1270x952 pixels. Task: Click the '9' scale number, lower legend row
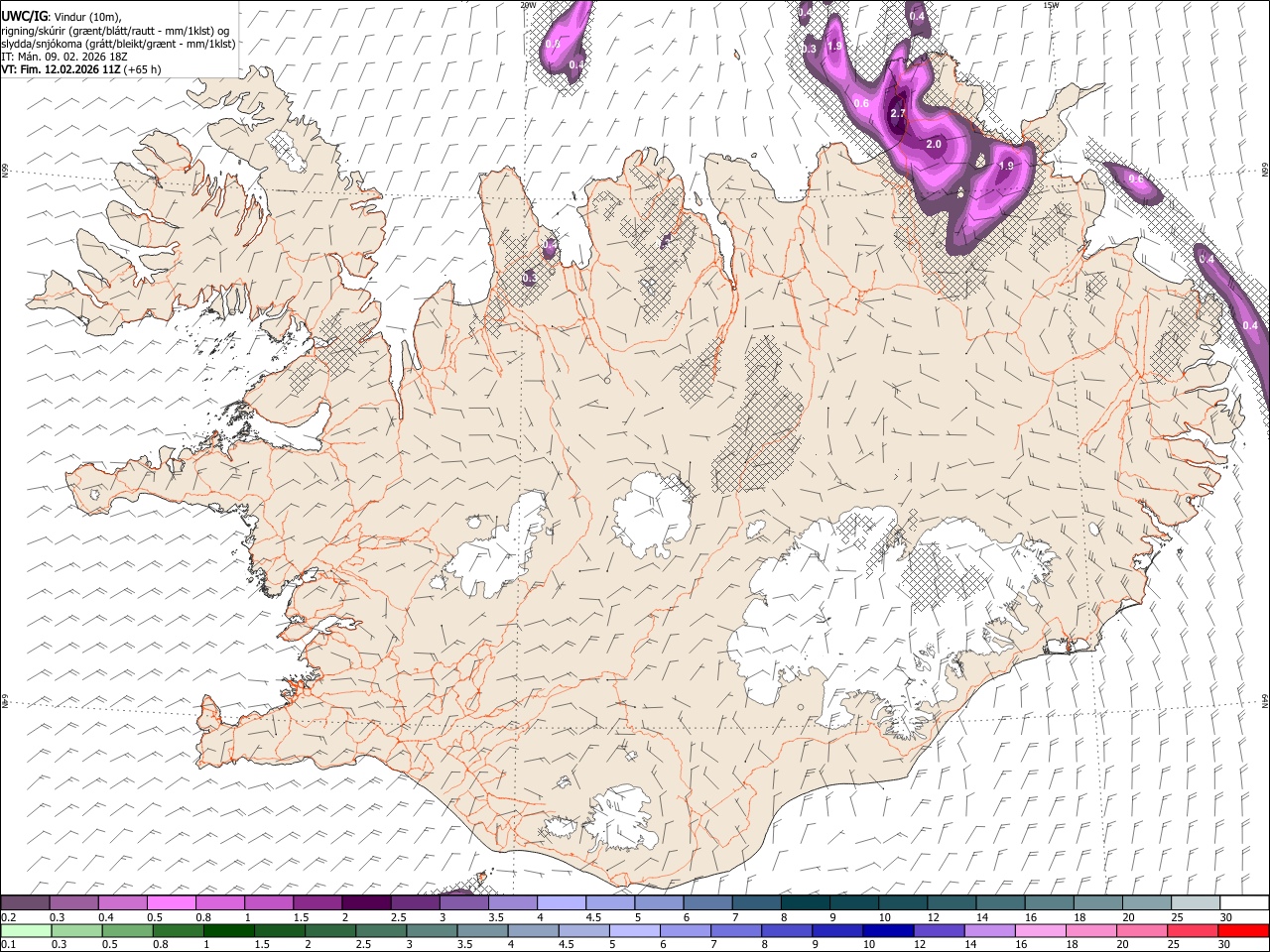pos(817,945)
